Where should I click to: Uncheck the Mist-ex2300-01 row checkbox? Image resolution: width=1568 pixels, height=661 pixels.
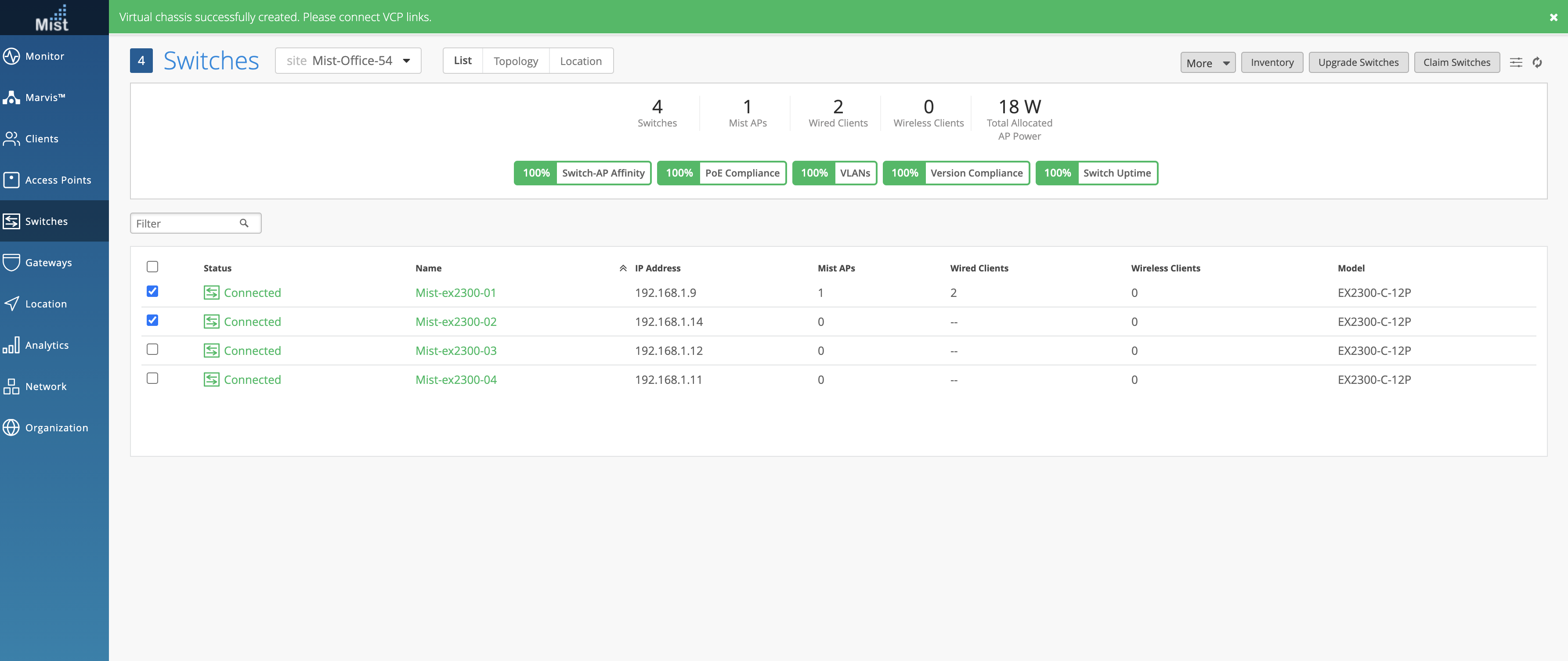[152, 292]
